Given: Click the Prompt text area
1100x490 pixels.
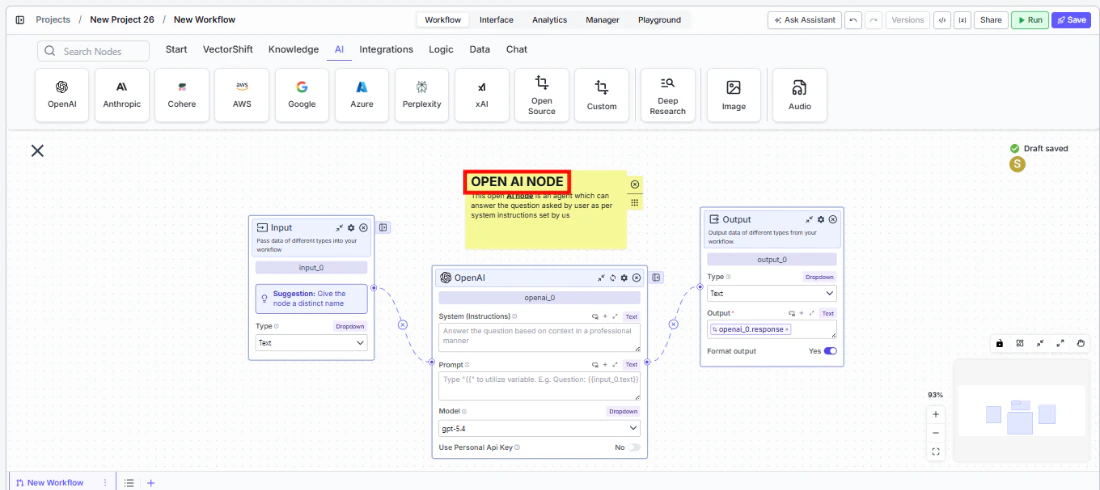Looking at the screenshot, I should (x=539, y=386).
